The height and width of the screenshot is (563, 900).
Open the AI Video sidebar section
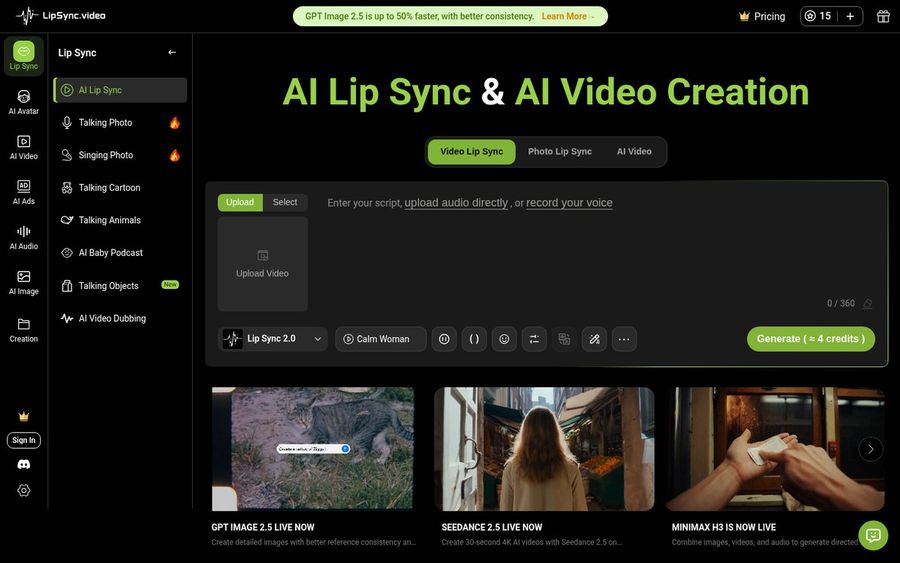point(24,147)
